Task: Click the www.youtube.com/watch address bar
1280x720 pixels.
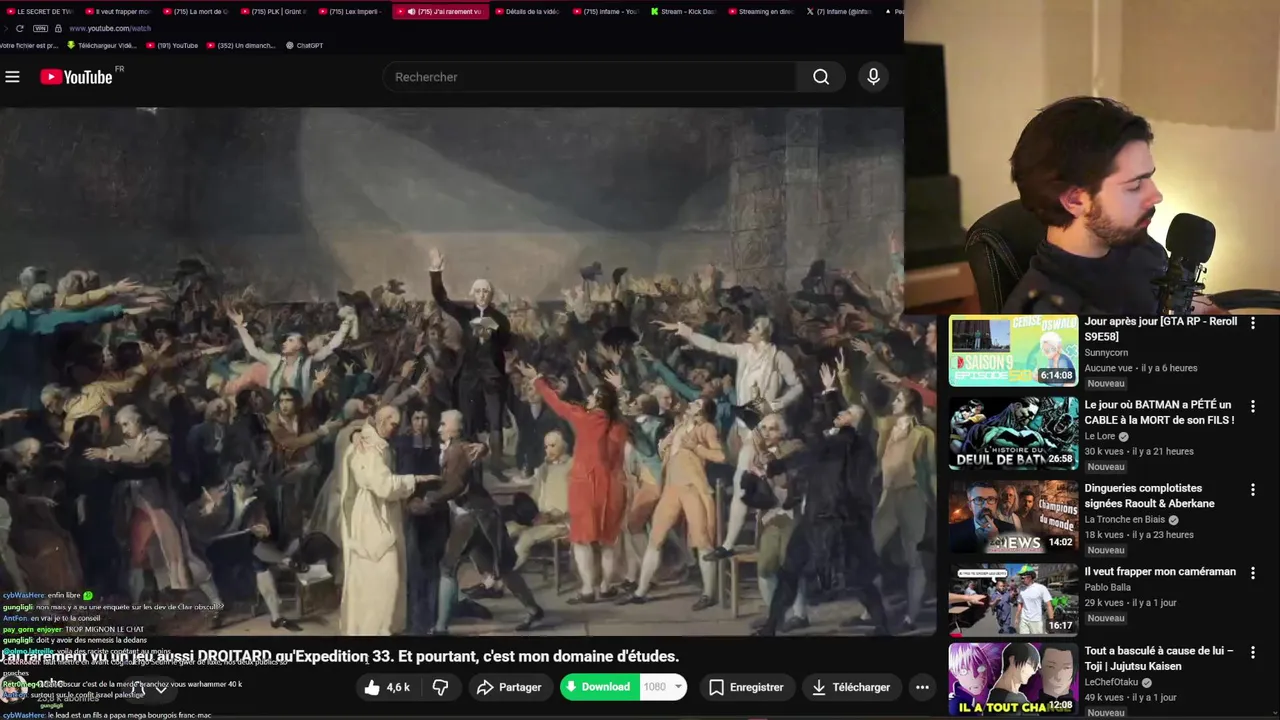Action: tap(110, 28)
